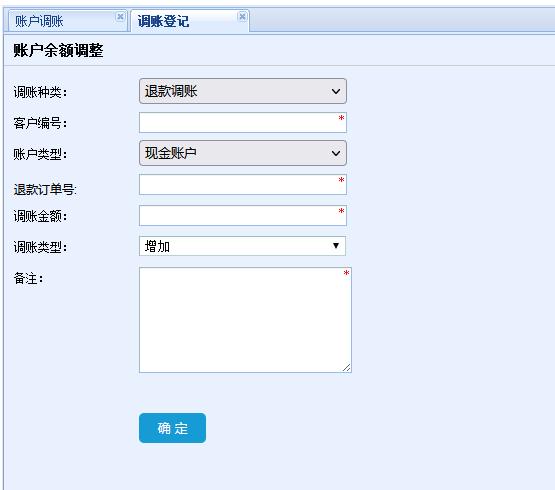Click the 调账种类 label

pos(40,92)
